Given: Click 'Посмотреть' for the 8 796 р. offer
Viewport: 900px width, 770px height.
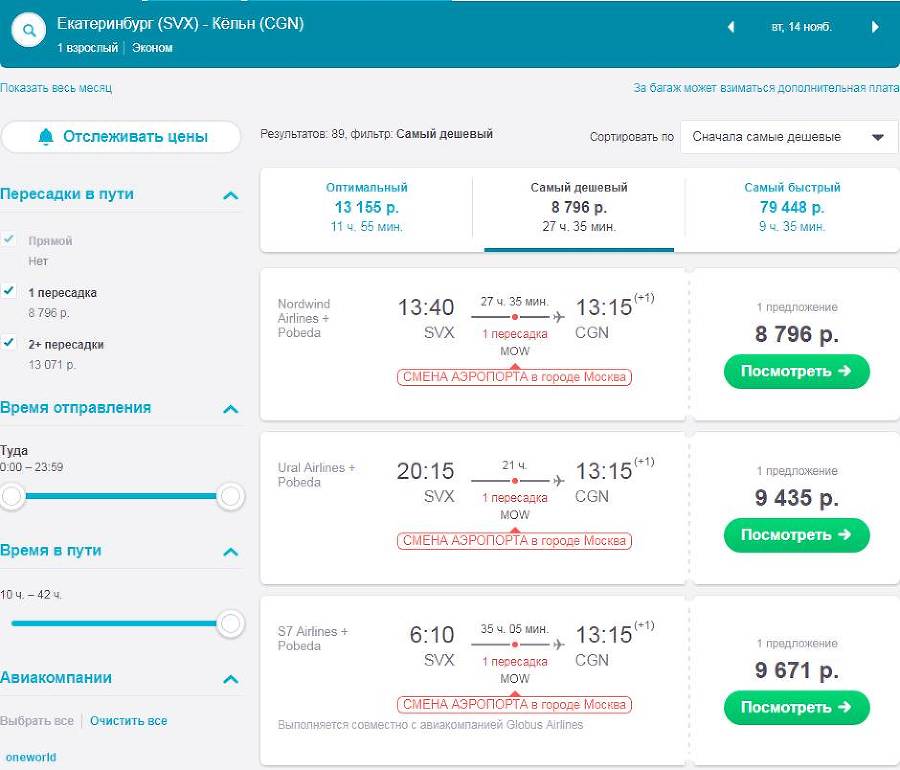Looking at the screenshot, I should [x=796, y=371].
